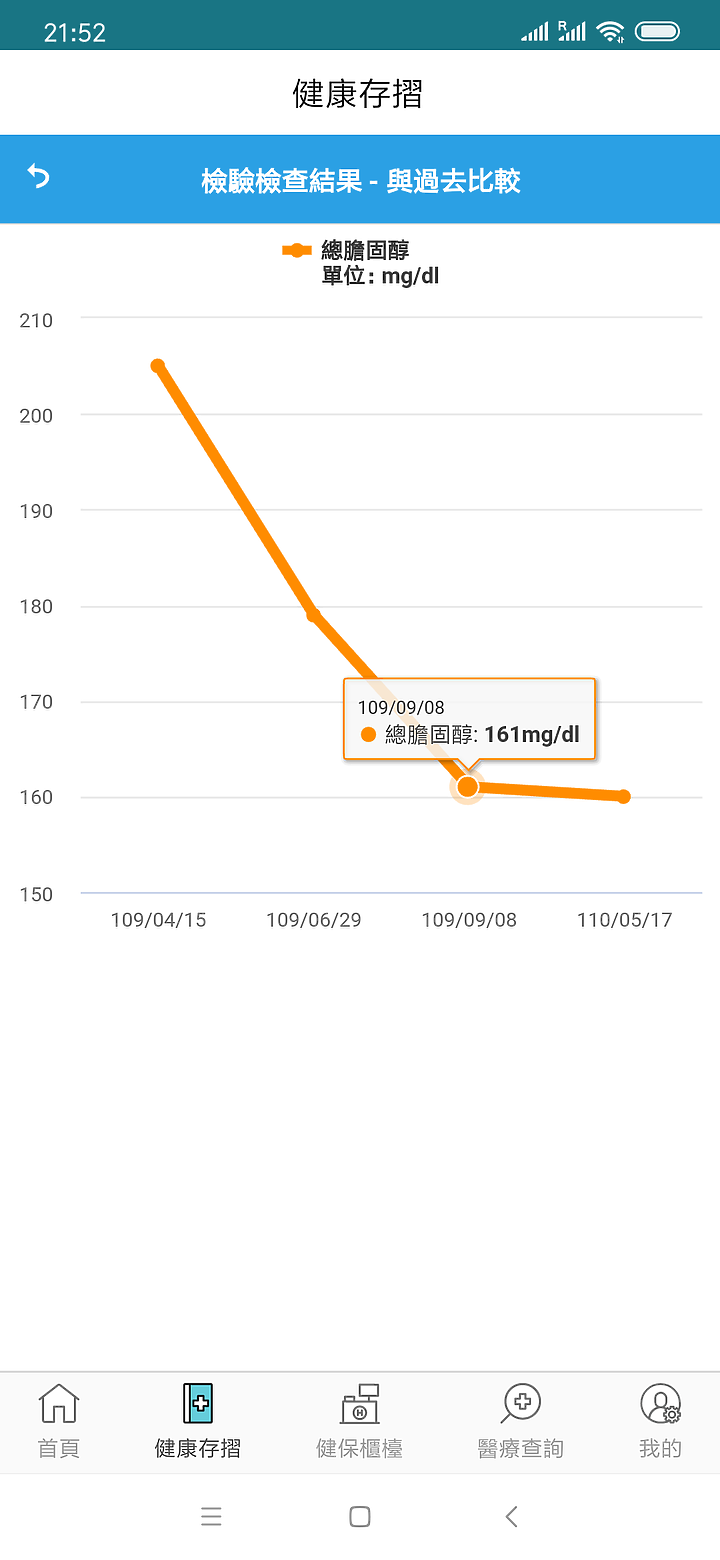Image resolution: width=720 pixels, height=1560 pixels.
Task: Tap the 首頁 tab label
Action: coord(59,1448)
